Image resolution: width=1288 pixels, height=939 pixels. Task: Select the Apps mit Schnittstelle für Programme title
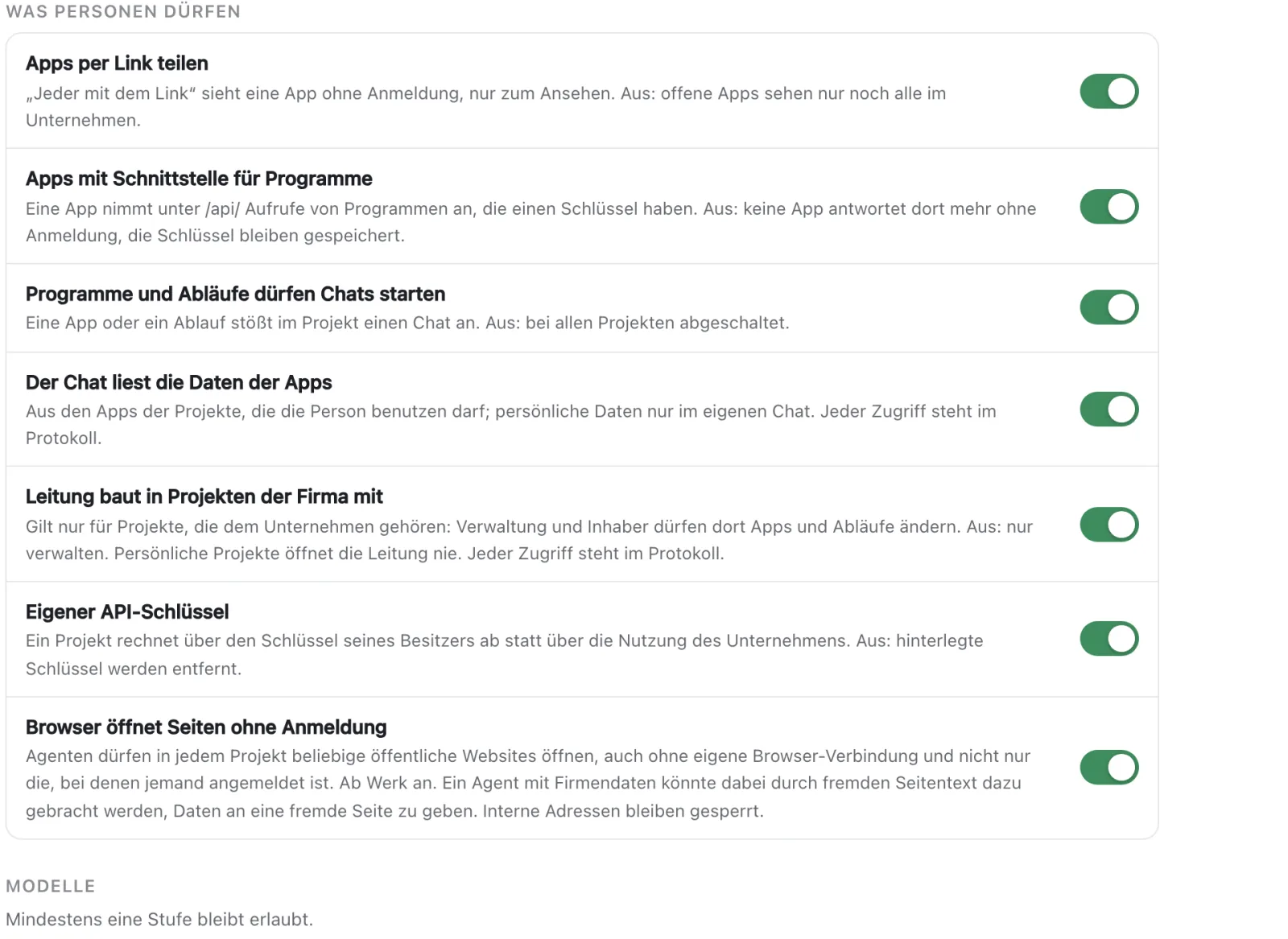coord(199,179)
